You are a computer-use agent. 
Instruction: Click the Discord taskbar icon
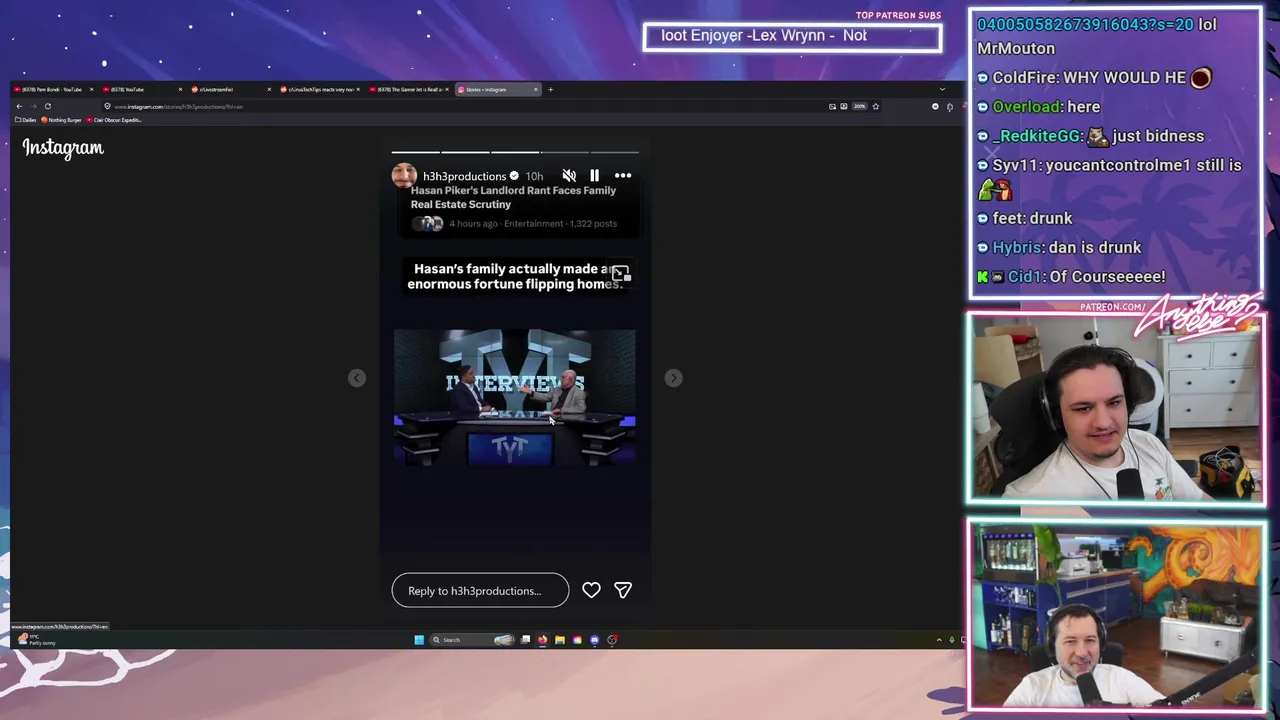[x=595, y=640]
